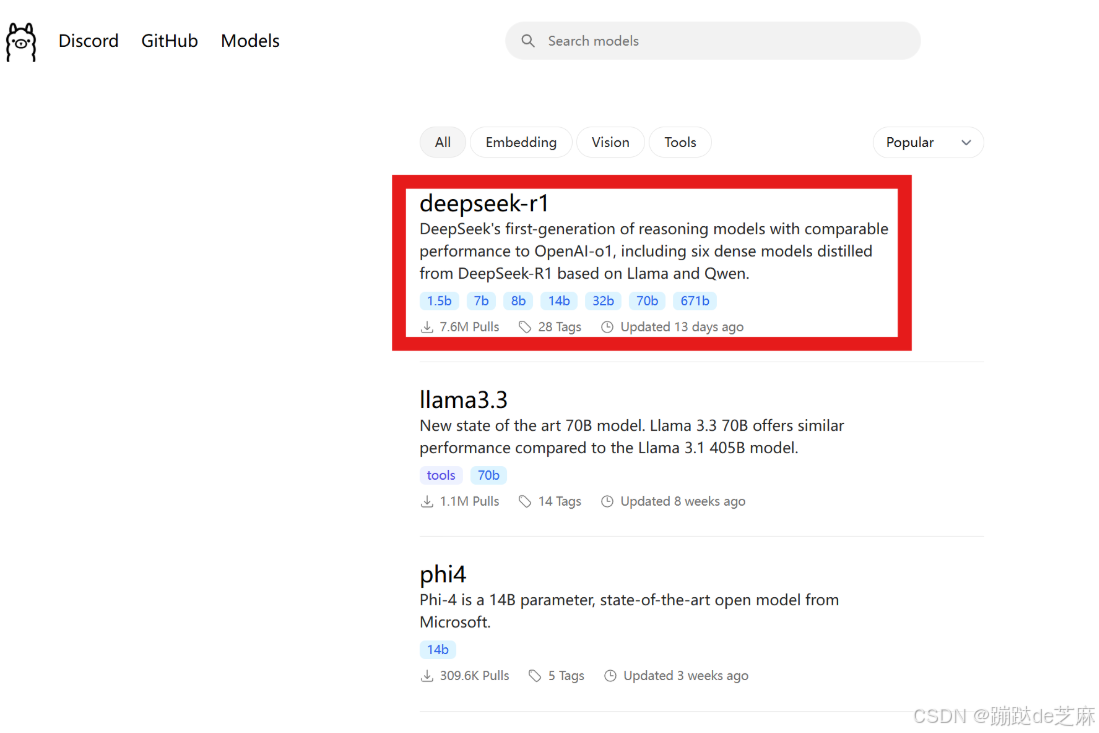1099x733 pixels.
Task: Click the search magnifier icon
Action: pyautogui.click(x=528, y=41)
